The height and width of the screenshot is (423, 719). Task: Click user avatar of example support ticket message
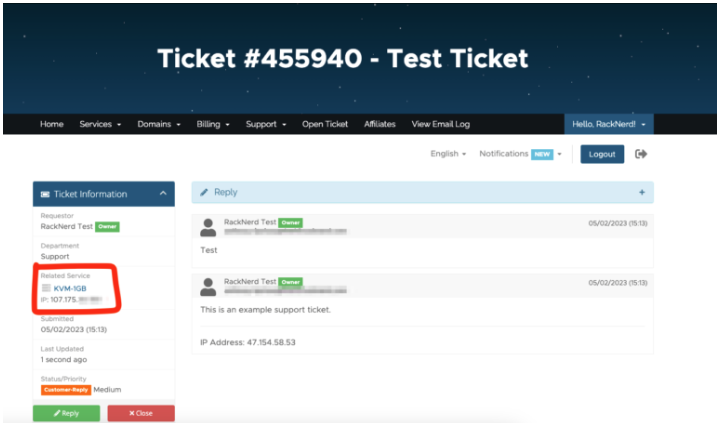208,287
